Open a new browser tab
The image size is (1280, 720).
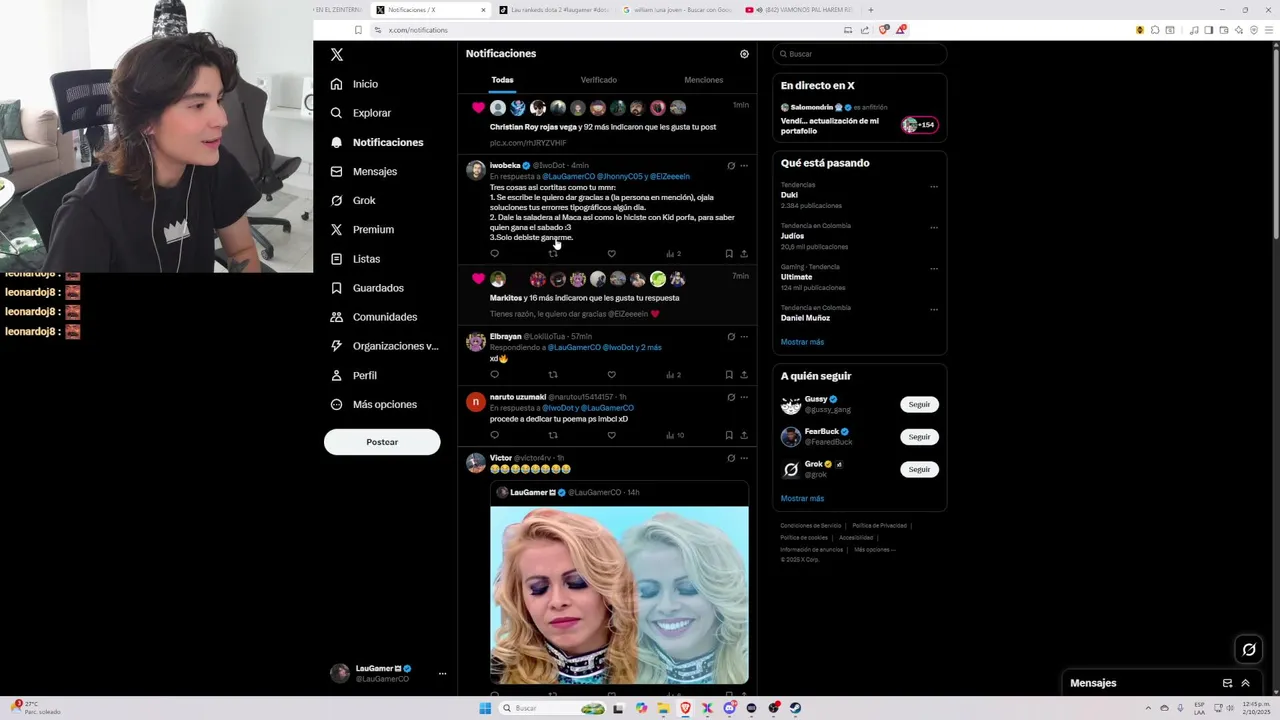click(870, 10)
